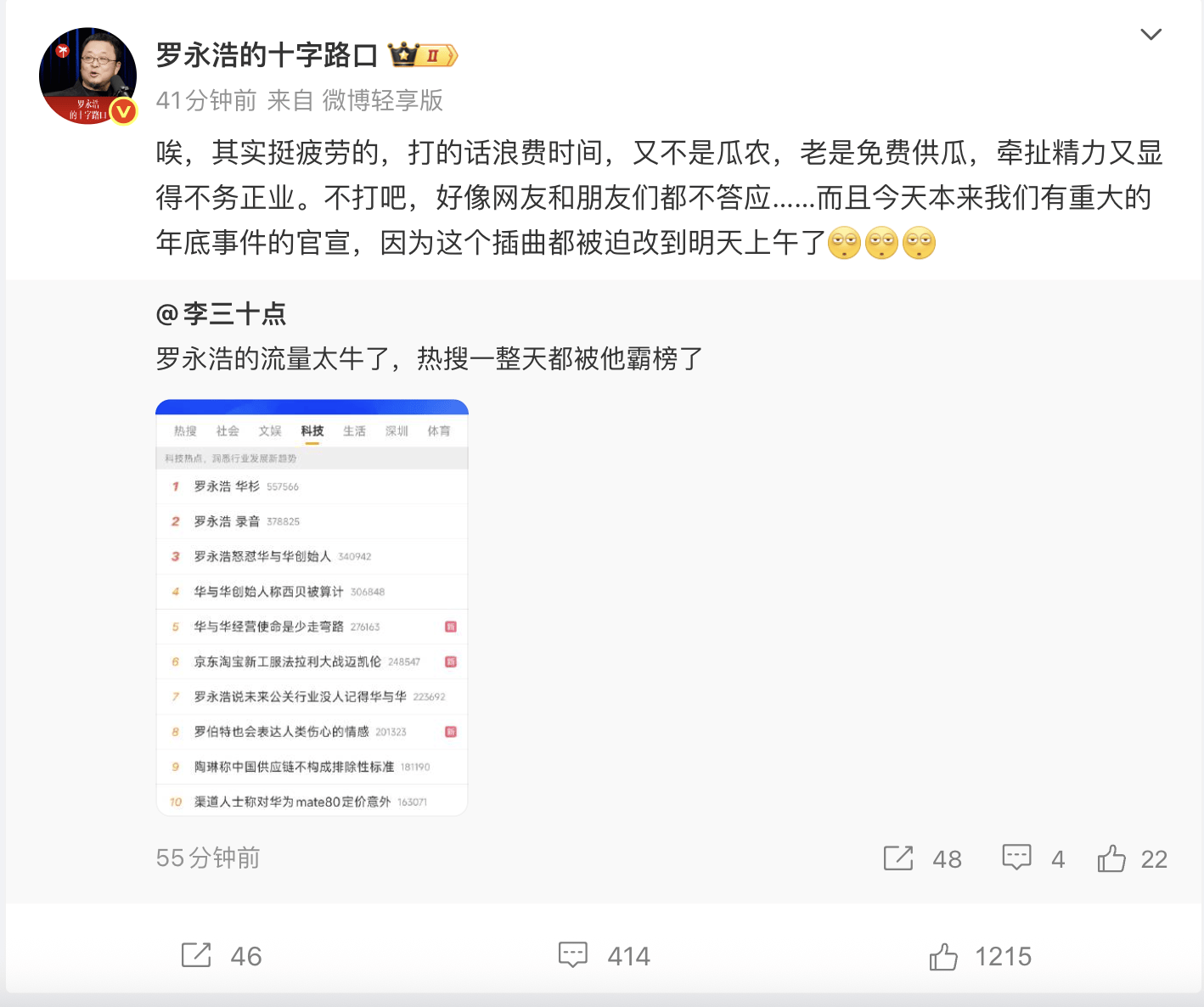
Task: Click the 48 repost count on quoted post
Action: pos(947,859)
